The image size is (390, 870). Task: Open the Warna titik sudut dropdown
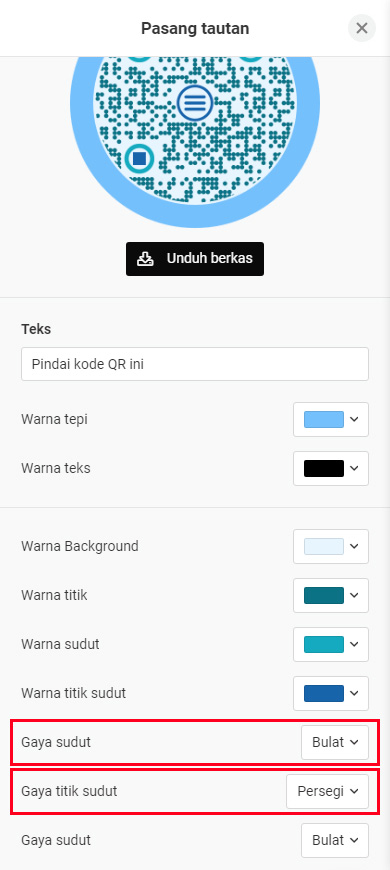tap(331, 693)
